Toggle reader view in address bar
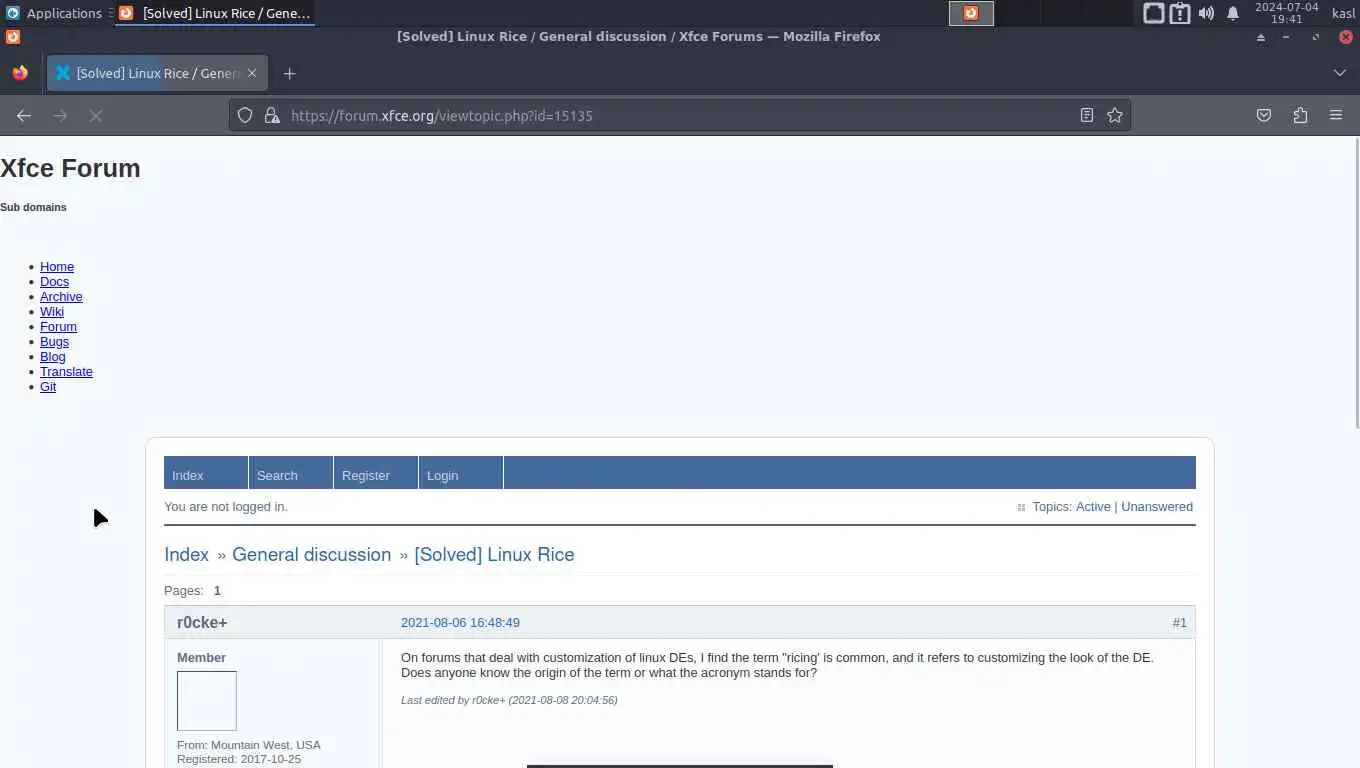Screen dimensions: 1360x768 [1087, 116]
